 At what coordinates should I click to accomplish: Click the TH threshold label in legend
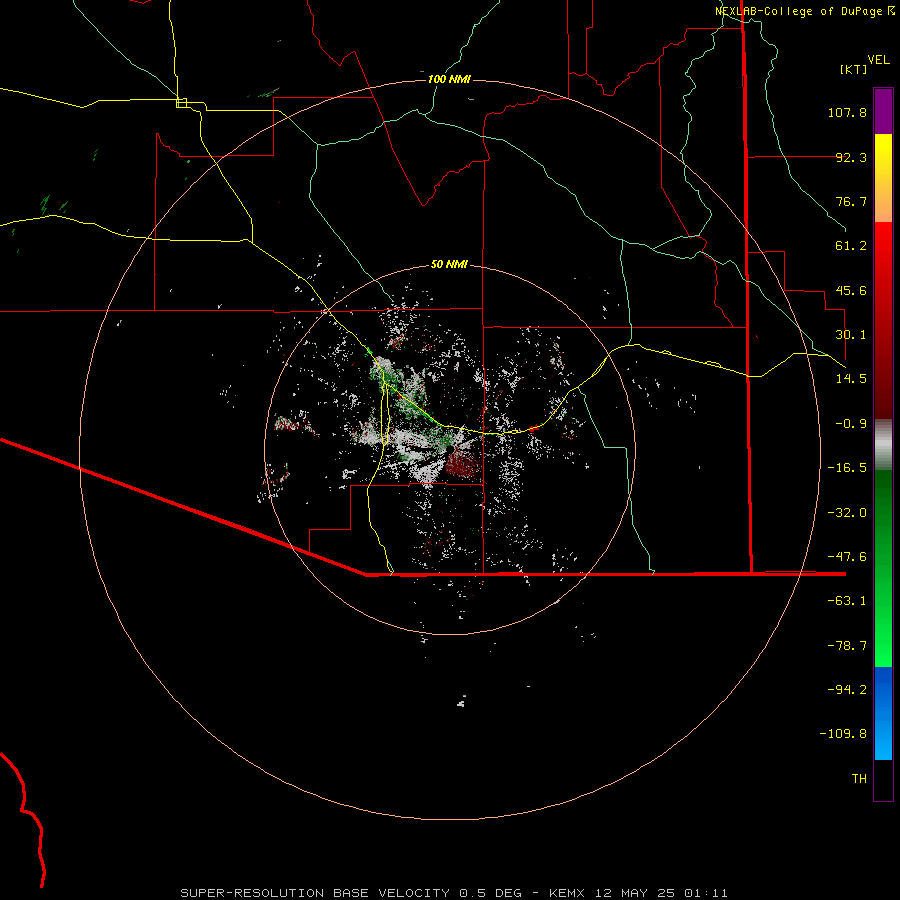(x=859, y=779)
